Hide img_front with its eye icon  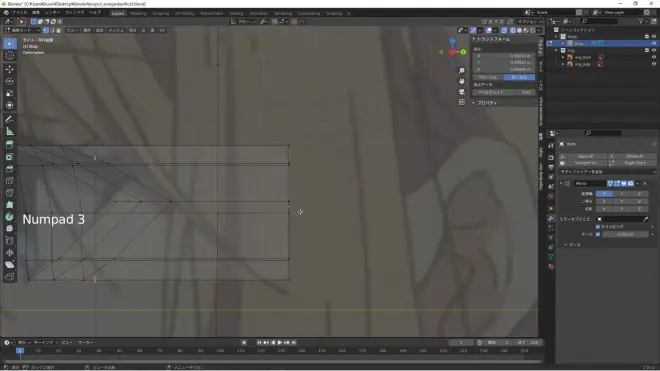tap(654, 57)
